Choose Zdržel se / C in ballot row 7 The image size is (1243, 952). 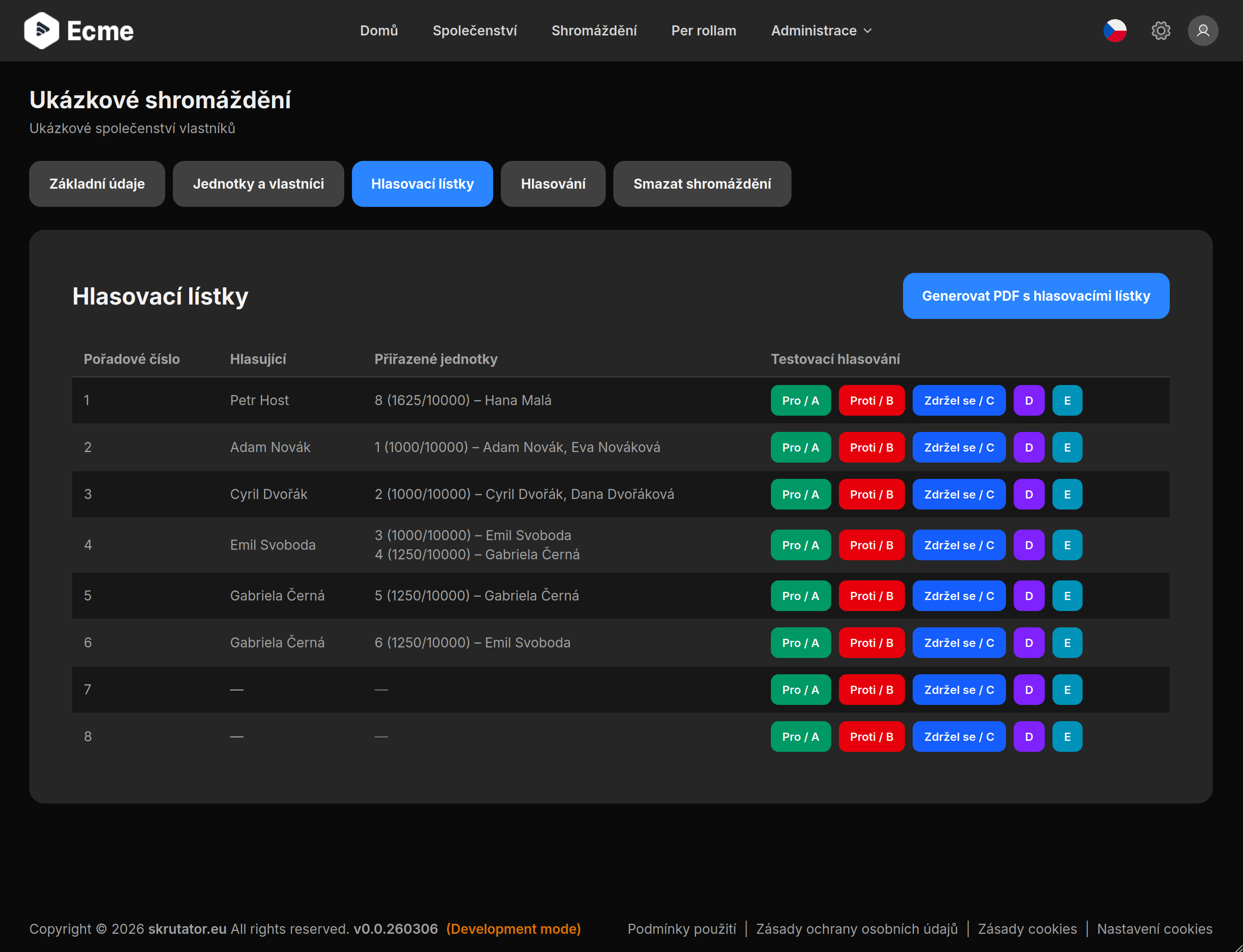click(959, 690)
